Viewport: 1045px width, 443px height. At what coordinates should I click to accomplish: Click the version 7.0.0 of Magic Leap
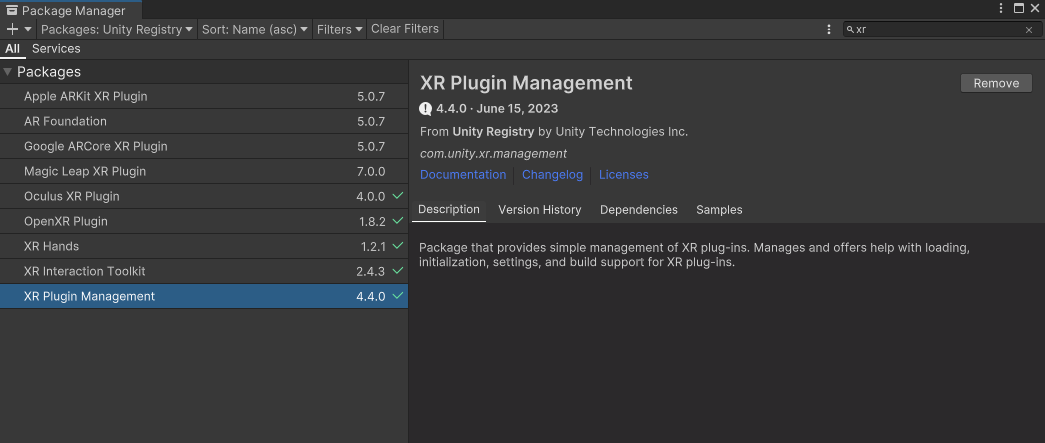(x=371, y=171)
